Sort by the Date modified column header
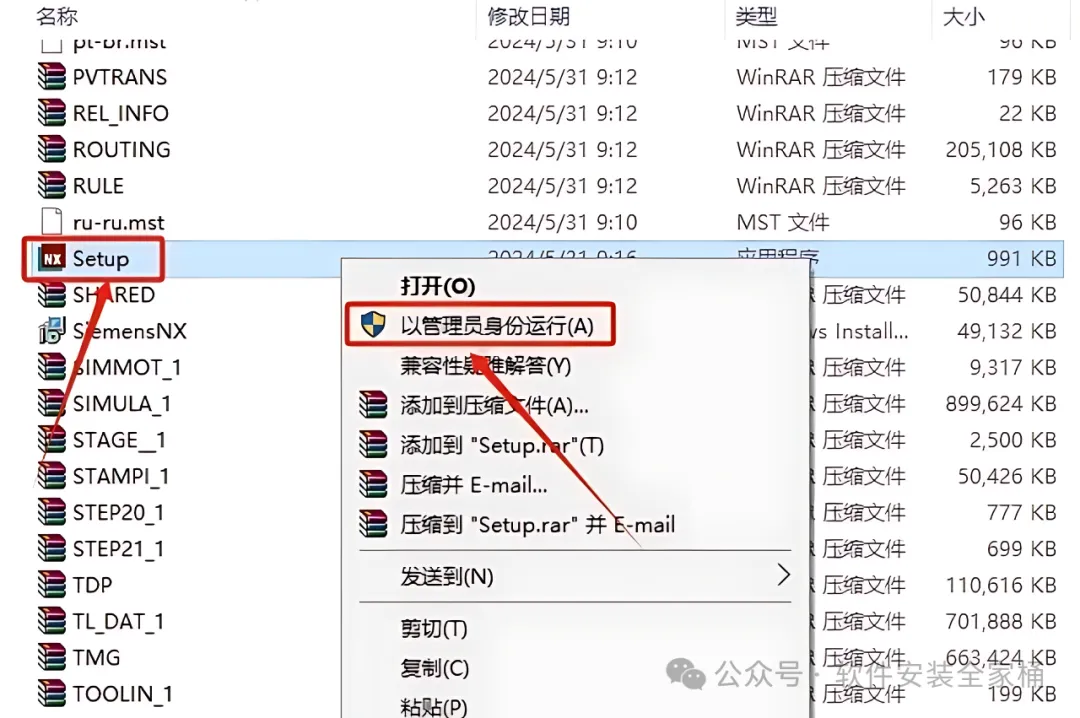 point(528,16)
